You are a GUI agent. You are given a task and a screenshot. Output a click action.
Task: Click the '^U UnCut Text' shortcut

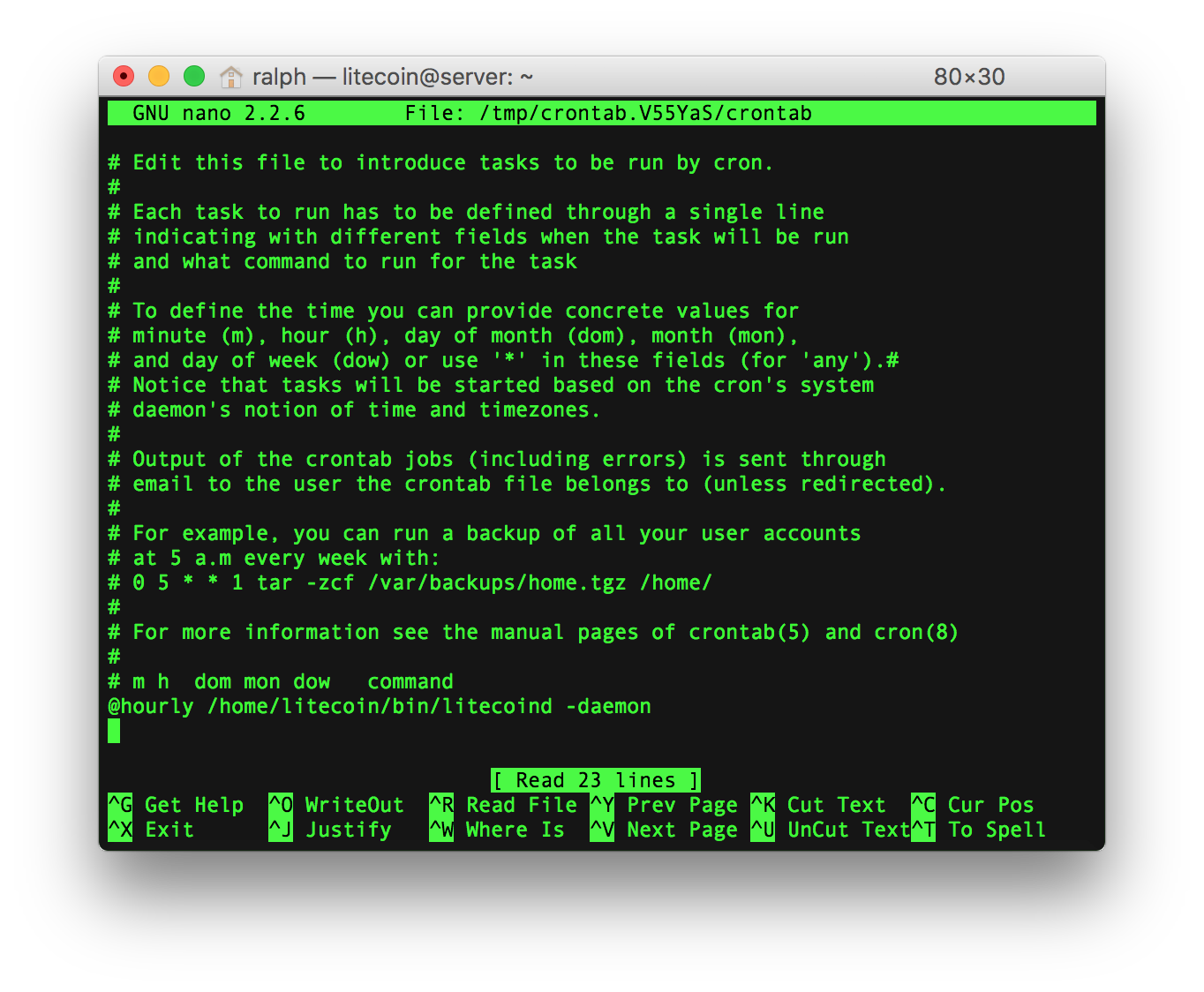point(831,830)
